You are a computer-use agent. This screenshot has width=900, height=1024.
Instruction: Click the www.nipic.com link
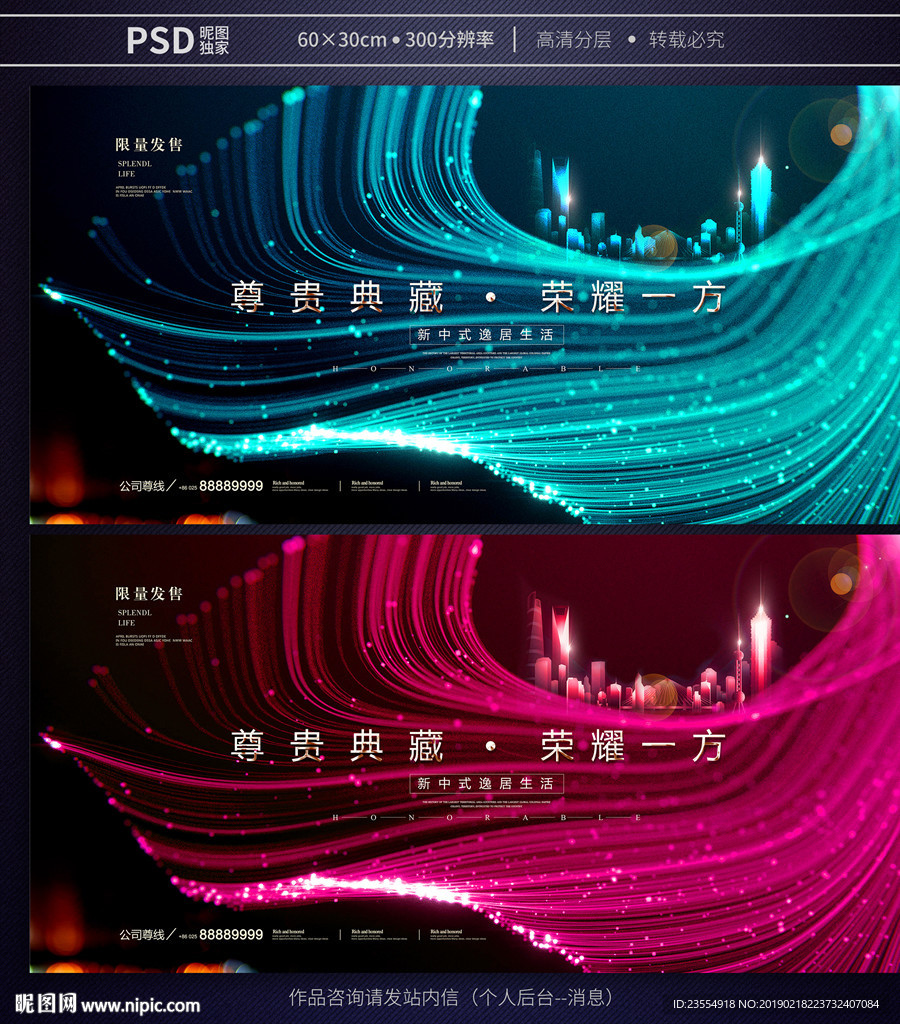pyautogui.click(x=140, y=1005)
